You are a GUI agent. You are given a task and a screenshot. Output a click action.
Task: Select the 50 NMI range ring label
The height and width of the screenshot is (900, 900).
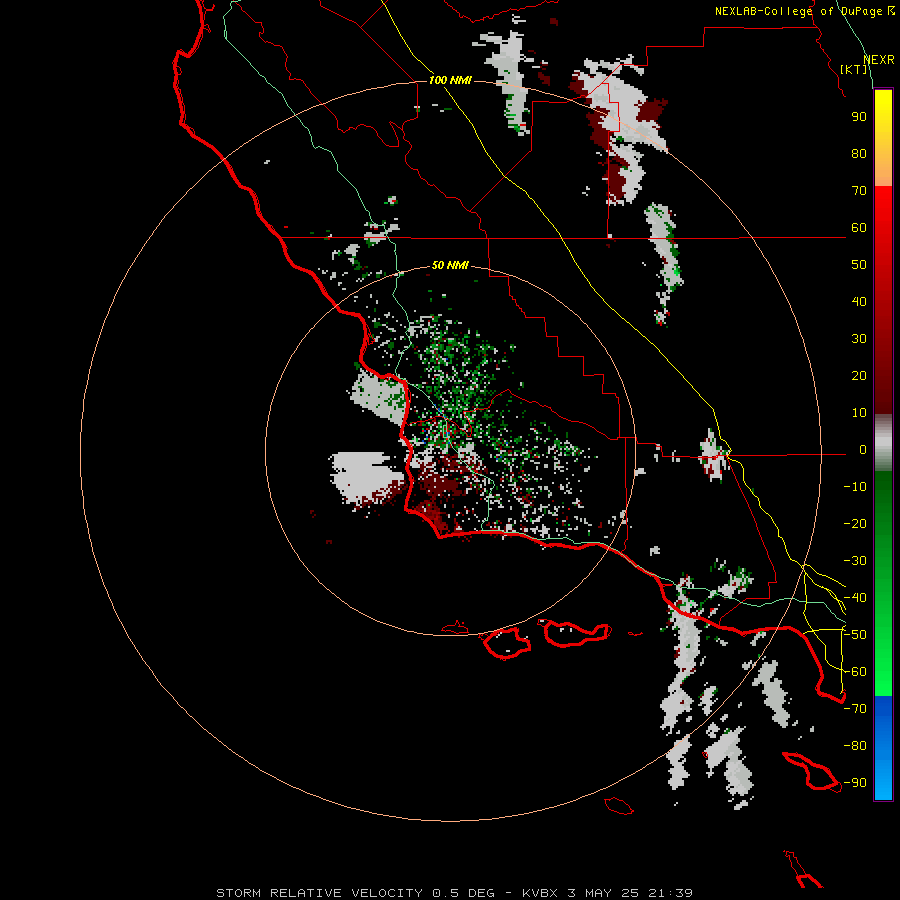pos(450,265)
